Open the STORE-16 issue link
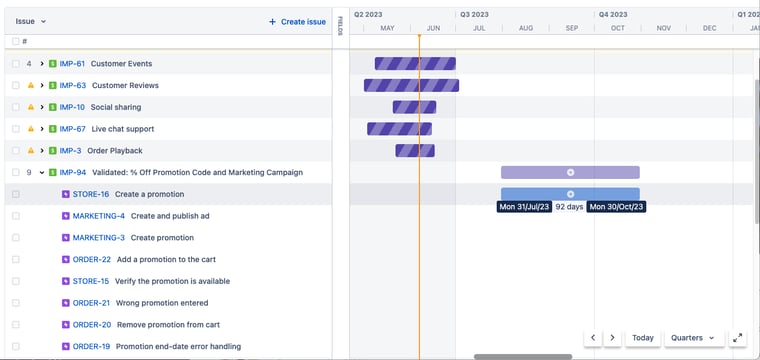 (91, 194)
